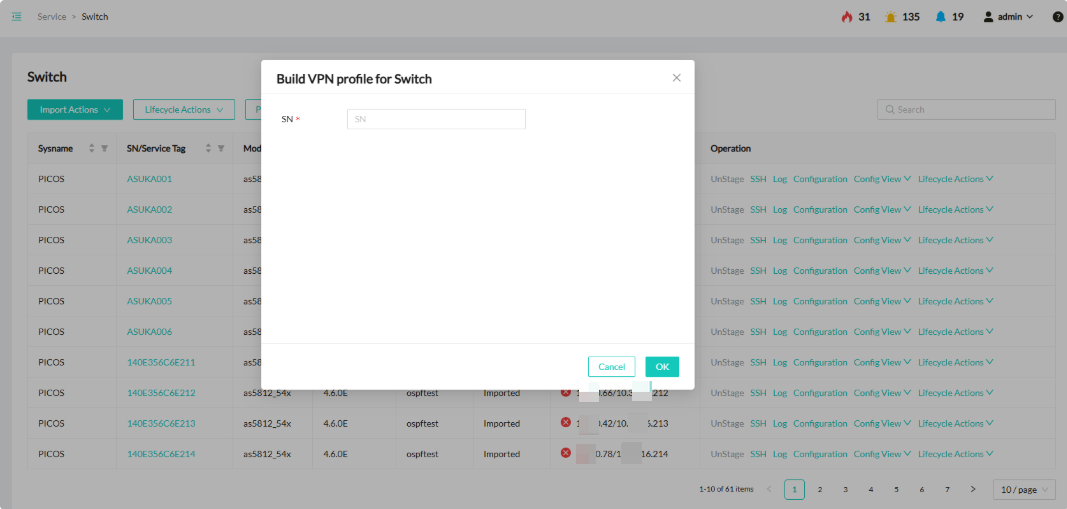The width and height of the screenshot is (1067, 509).
Task: Click the SN input field
Action: 436,119
